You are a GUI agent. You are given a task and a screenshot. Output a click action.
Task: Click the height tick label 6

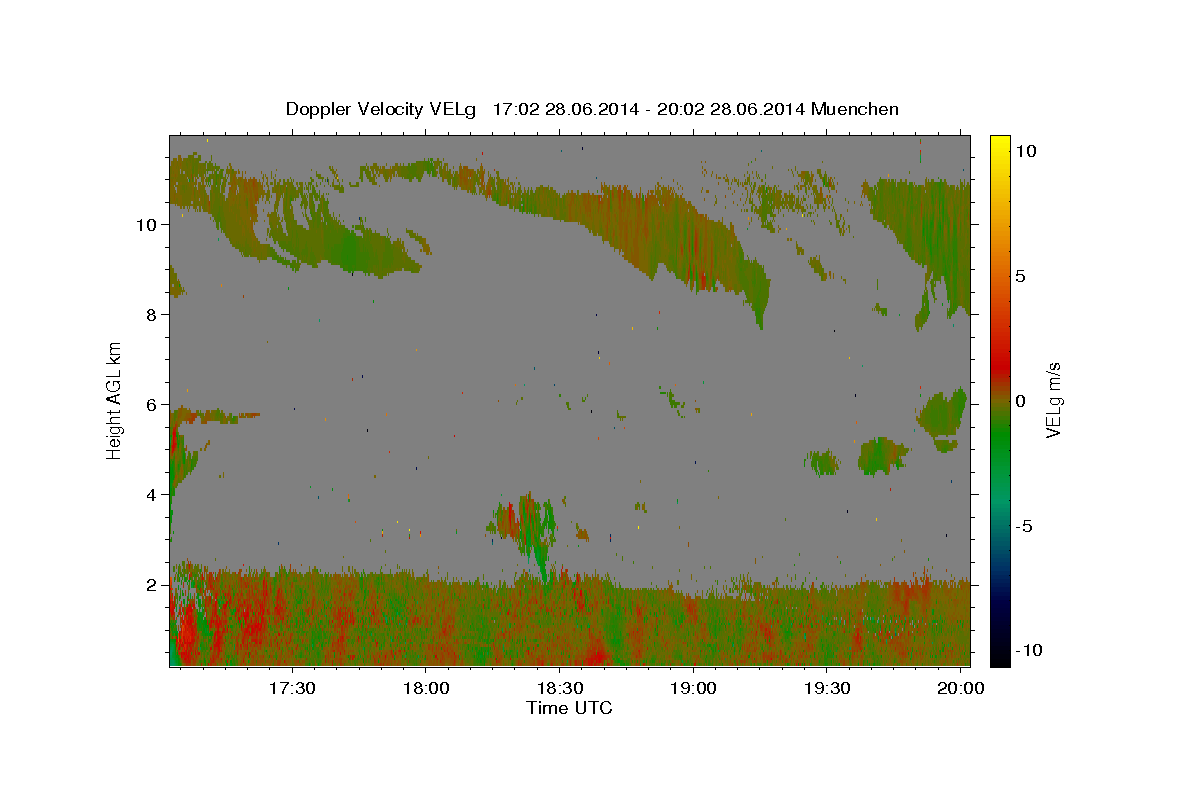point(152,404)
